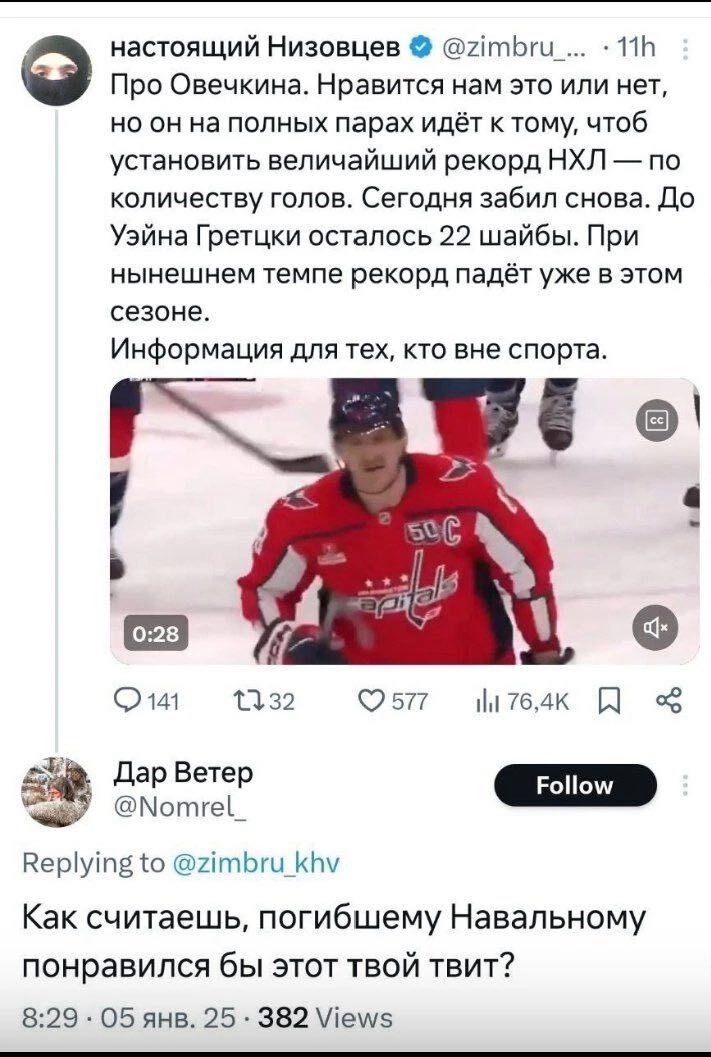Screen dimensions: 711x1057
Task: Follow Дар Ветер
Action: (575, 785)
